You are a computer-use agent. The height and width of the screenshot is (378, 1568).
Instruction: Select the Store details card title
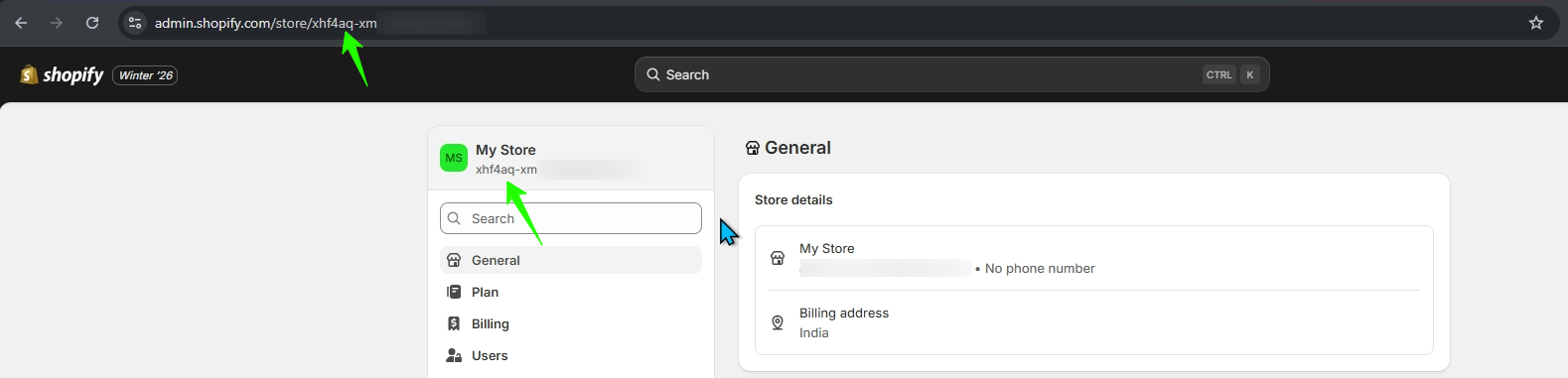pyautogui.click(x=793, y=199)
